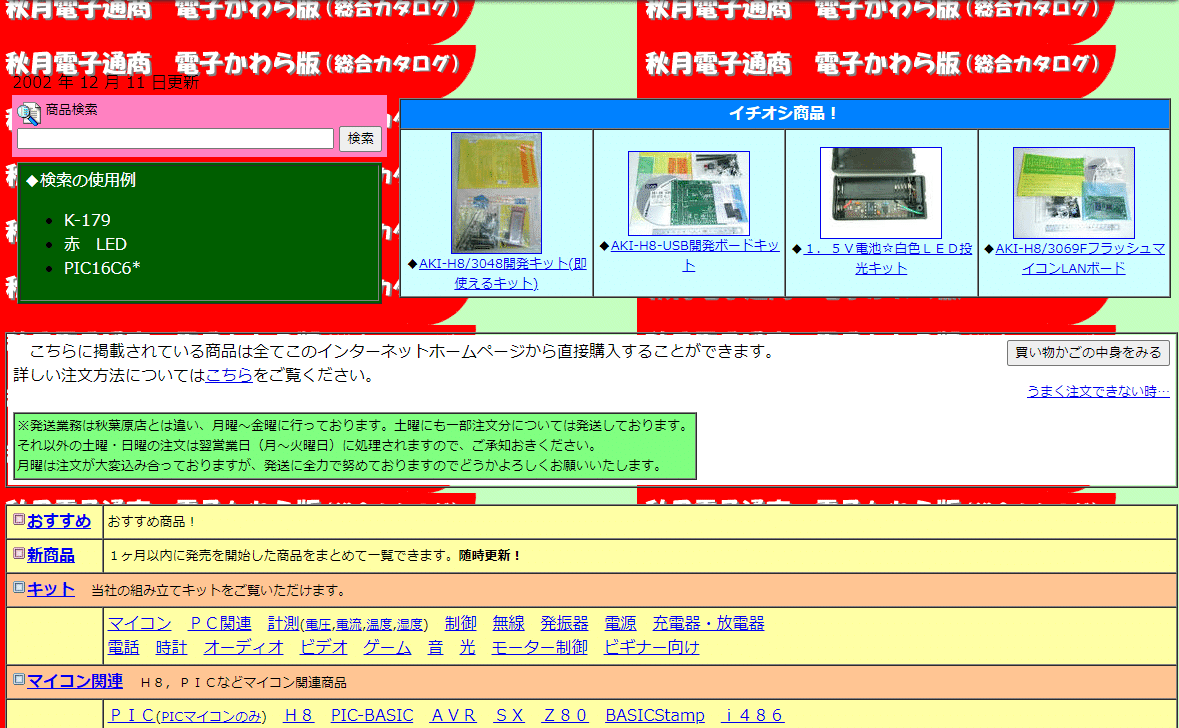The width and height of the screenshot is (1179, 728).
Task: Open the SX microcontroller link
Action: coord(509,715)
